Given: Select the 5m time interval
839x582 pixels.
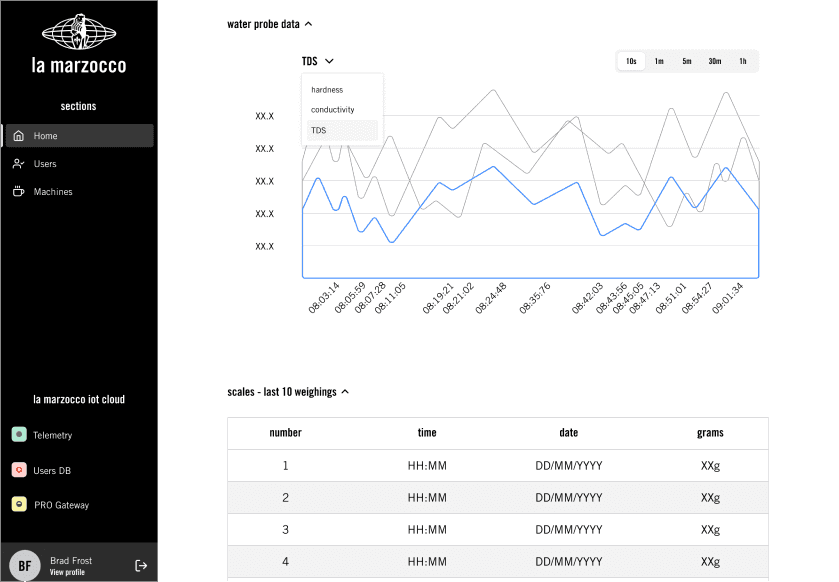Looking at the screenshot, I should [687, 61].
